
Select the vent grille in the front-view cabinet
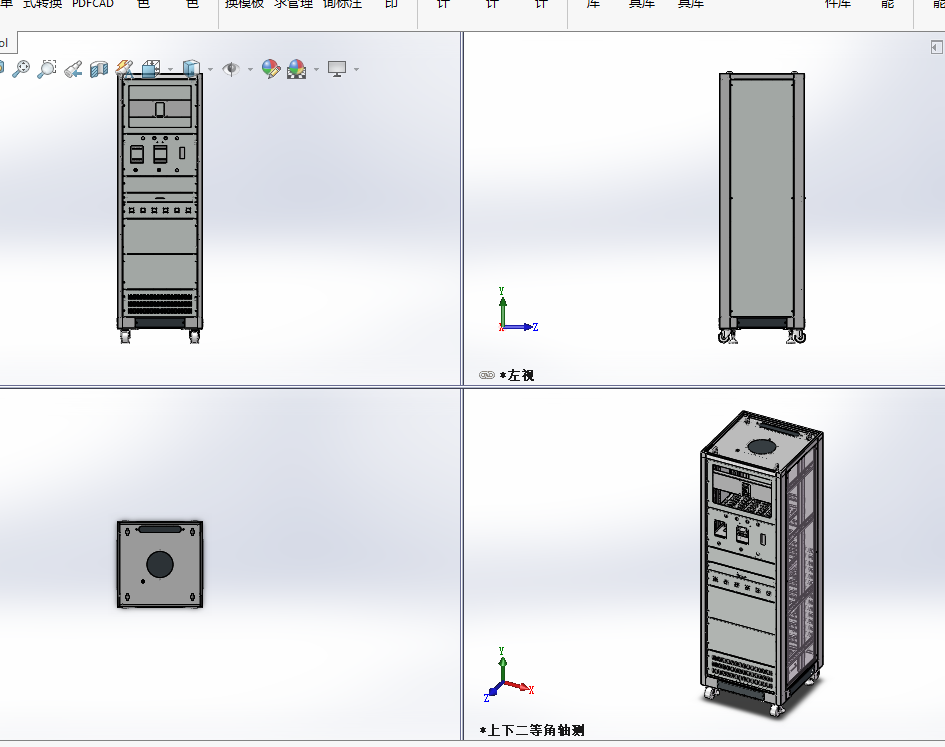160,303
